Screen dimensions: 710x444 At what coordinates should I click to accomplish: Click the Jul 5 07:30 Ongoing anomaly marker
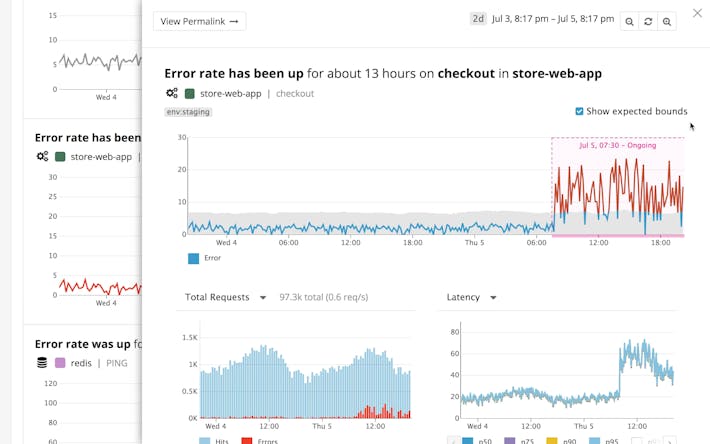pyautogui.click(x=617, y=145)
